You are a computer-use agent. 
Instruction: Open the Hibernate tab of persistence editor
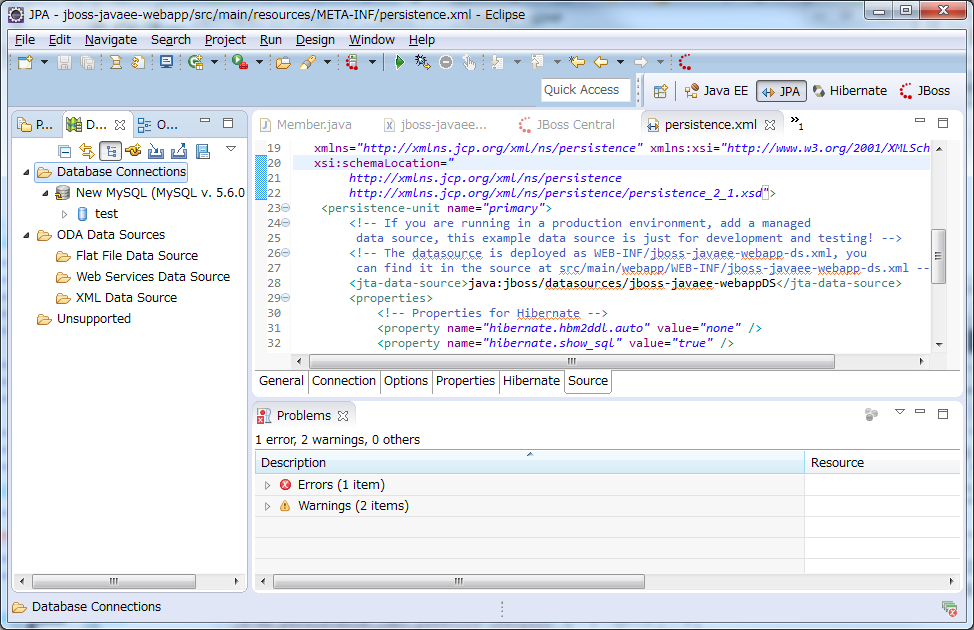tap(531, 381)
